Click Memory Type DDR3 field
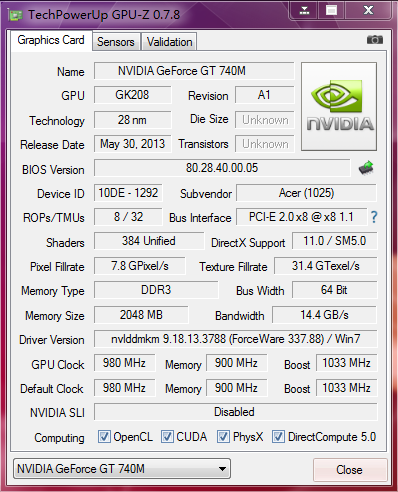 tap(156, 290)
